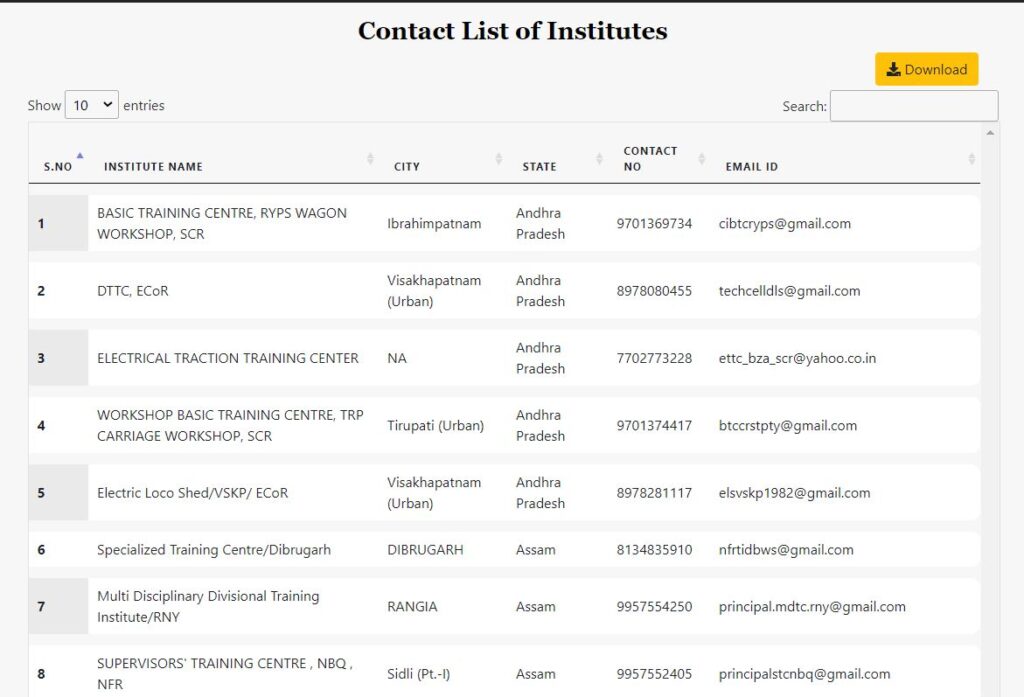
Task: Click city cell Sidli (Pt.-I)
Action: click(418, 673)
